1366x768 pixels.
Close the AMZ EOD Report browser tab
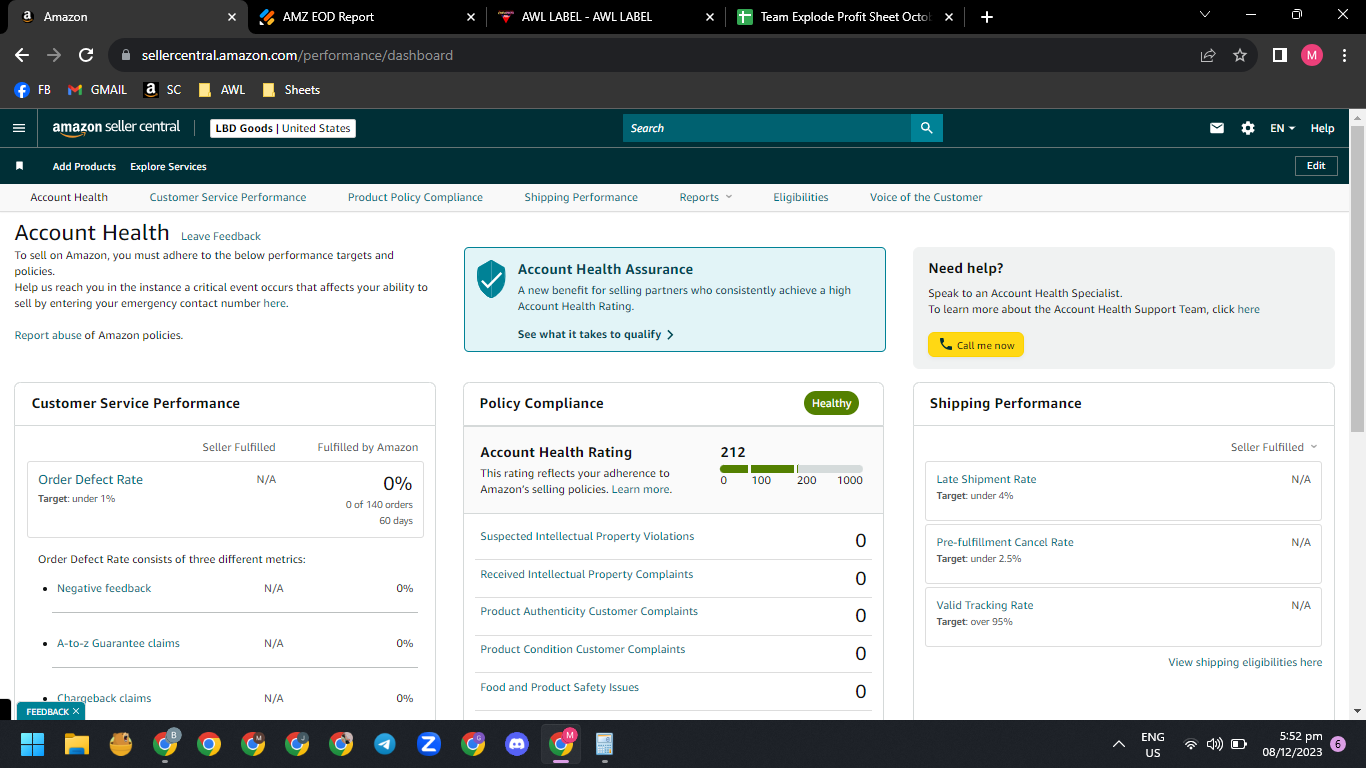tap(471, 17)
